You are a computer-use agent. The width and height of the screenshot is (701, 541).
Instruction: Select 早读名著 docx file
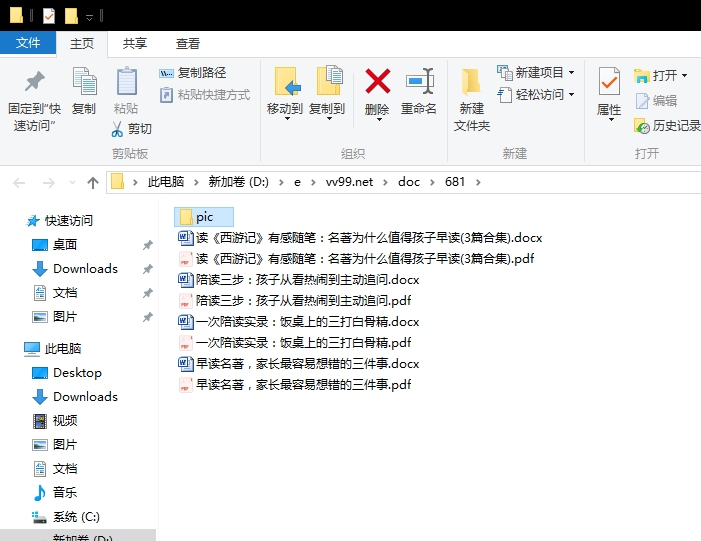click(x=299, y=363)
